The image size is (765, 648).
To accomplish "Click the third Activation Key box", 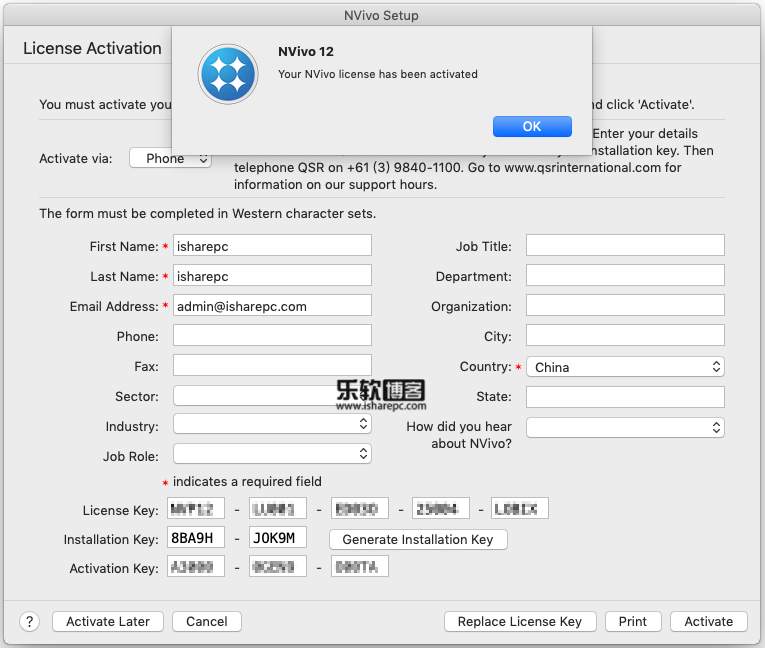I will coord(360,567).
